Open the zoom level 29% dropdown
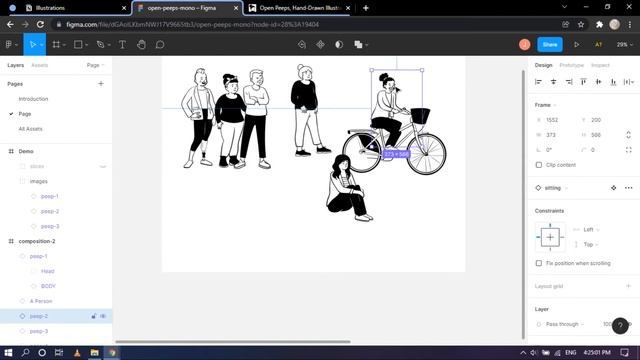This screenshot has height=360, width=640. pyautogui.click(x=624, y=44)
